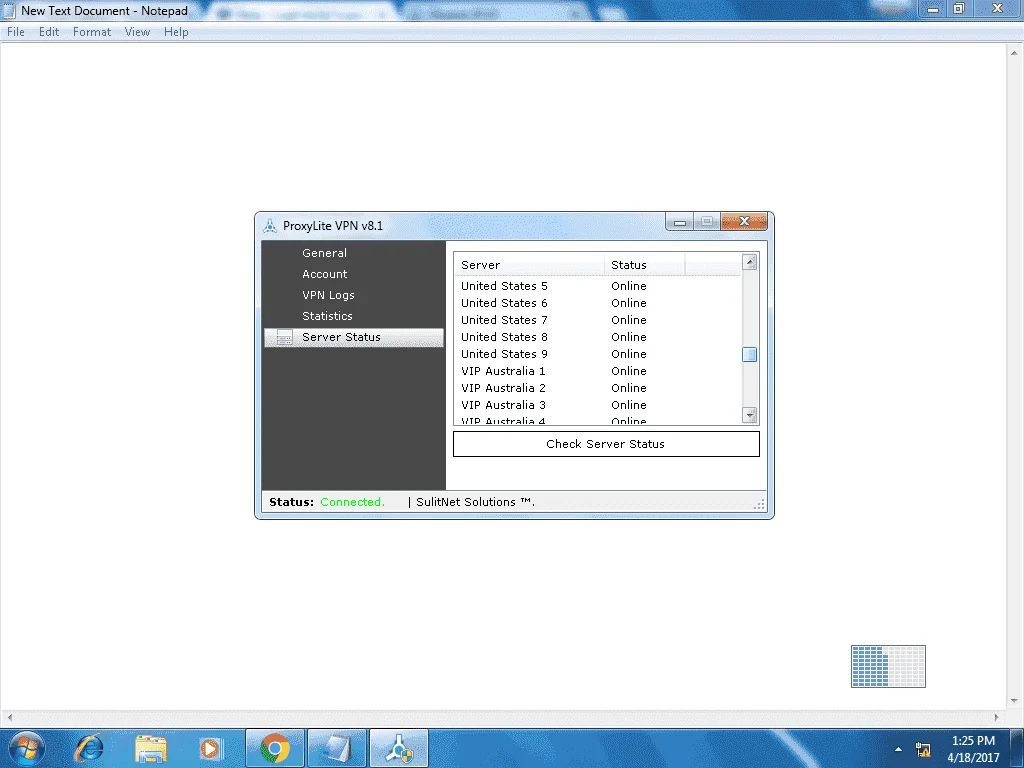This screenshot has width=1024, height=768.
Task: Click the ProxyLite window resize grip
Action: 759,504
